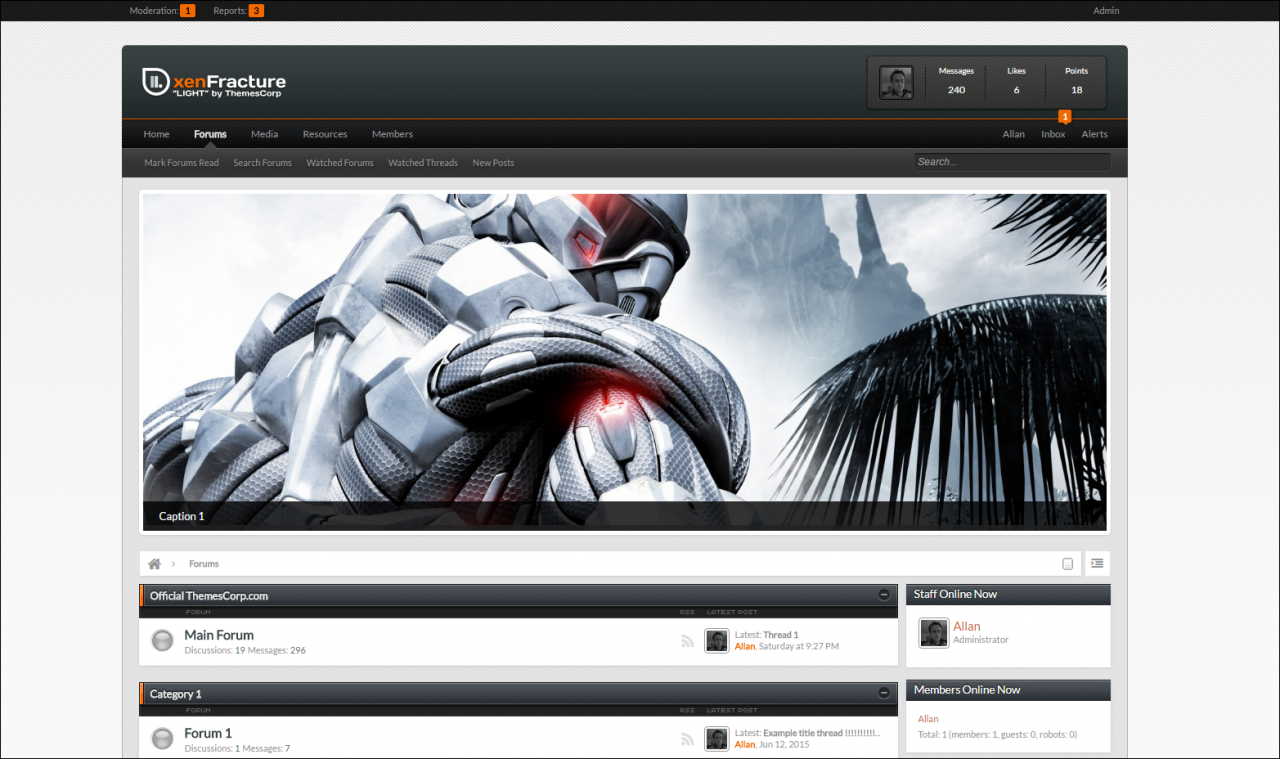Click the xenFracture logo
This screenshot has width=1280, height=759.
[x=214, y=82]
